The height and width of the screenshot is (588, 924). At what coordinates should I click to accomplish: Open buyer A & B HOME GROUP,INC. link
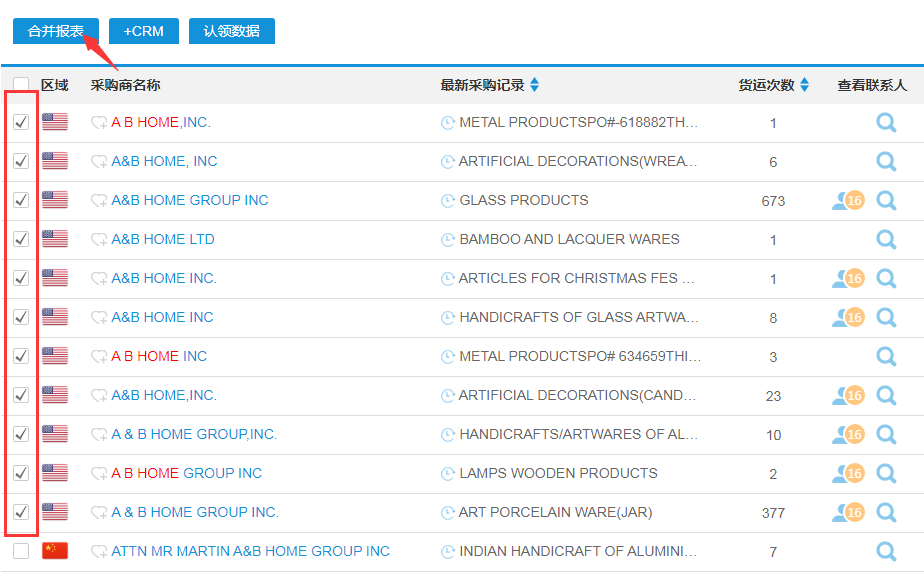[x=194, y=434]
